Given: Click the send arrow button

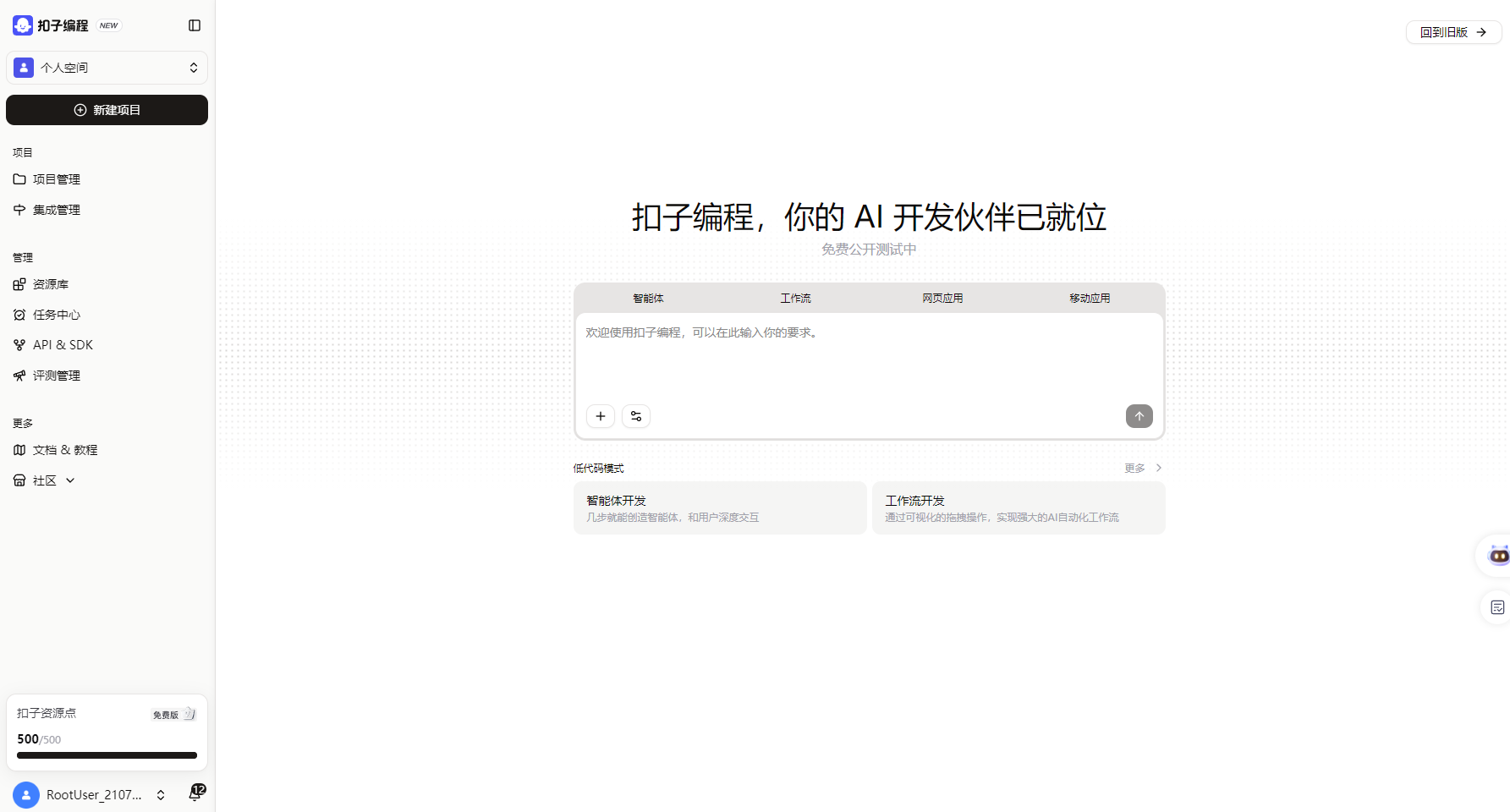Looking at the screenshot, I should pyautogui.click(x=1139, y=416).
